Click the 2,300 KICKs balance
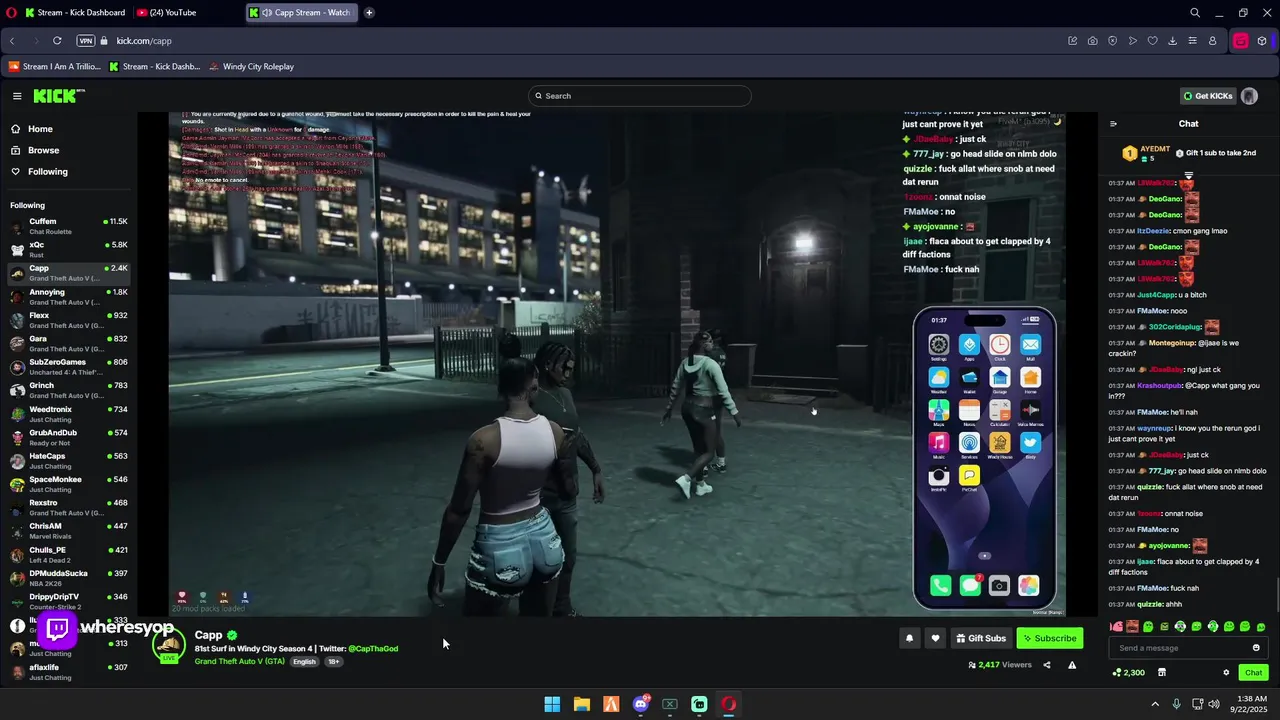 (x=1129, y=673)
